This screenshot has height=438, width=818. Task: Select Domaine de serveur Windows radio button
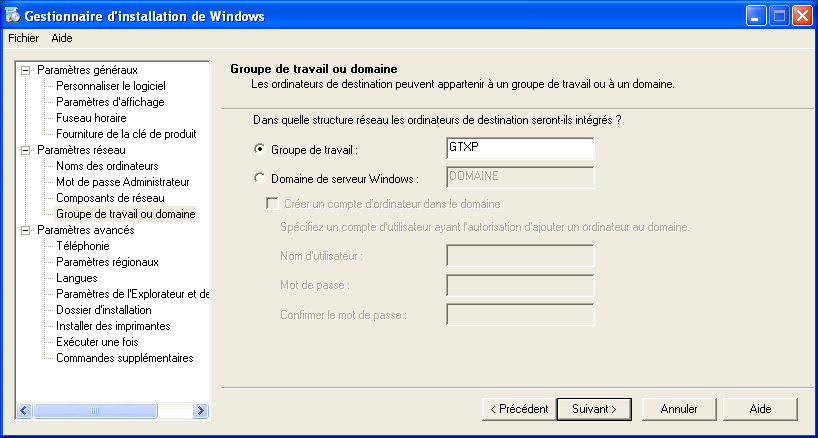pyautogui.click(x=259, y=179)
